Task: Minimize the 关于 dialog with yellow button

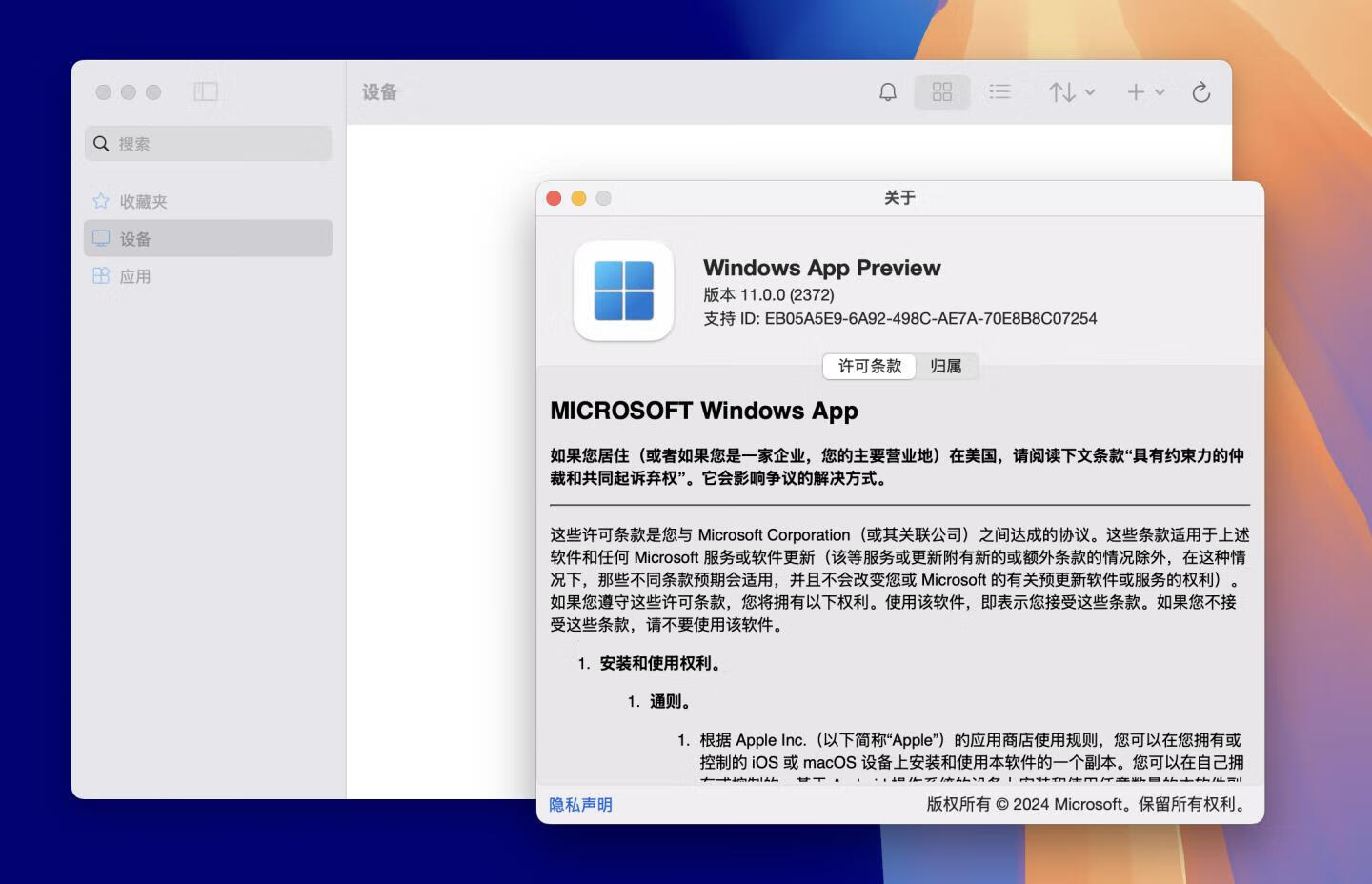Action: (x=578, y=198)
